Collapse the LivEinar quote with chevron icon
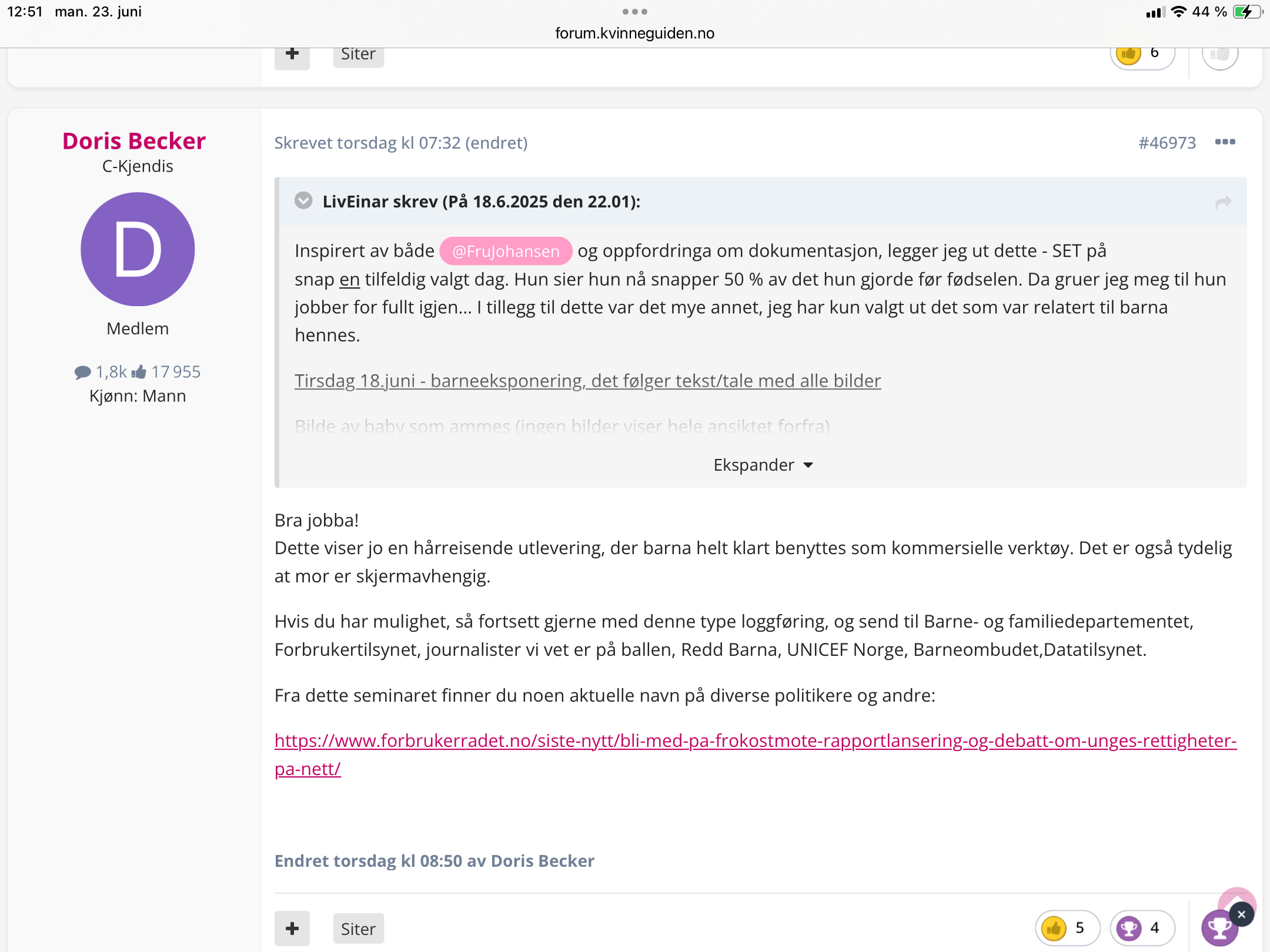Image resolution: width=1270 pixels, height=952 pixels. [x=303, y=201]
